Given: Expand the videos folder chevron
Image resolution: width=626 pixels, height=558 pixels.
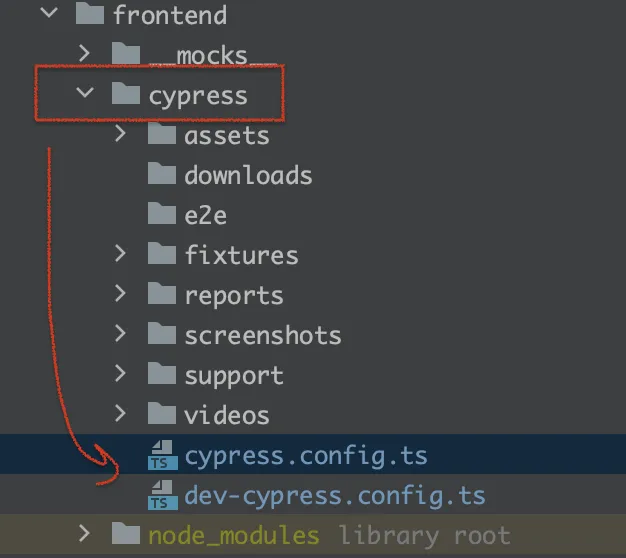Looking at the screenshot, I should coord(120,413).
